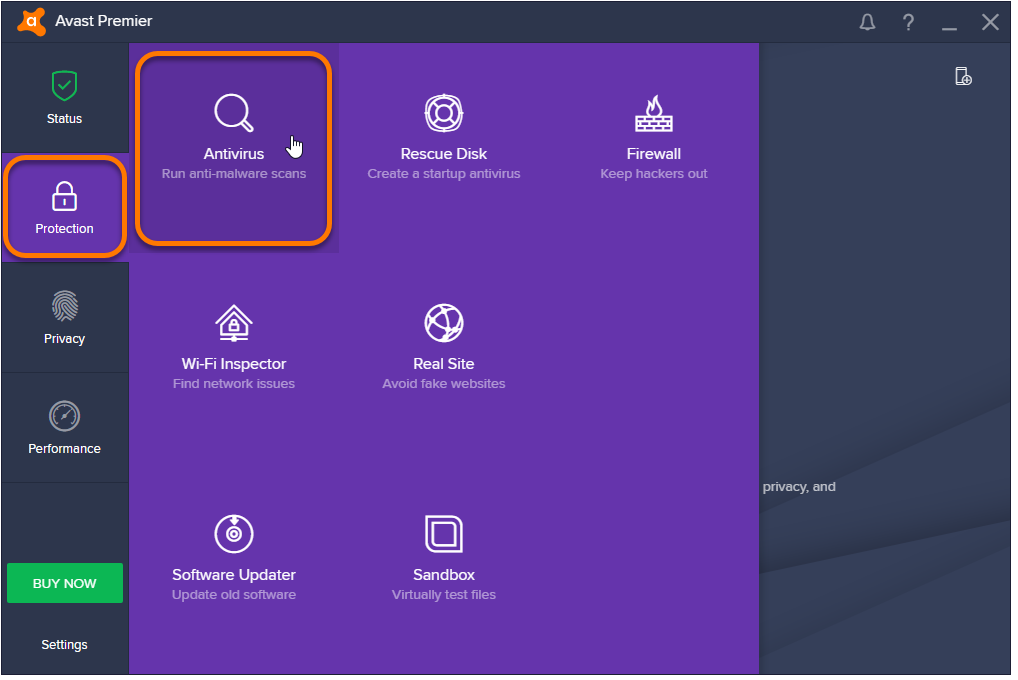The width and height of the screenshot is (1018, 680).
Task: Click the notification bell icon
Action: point(867,22)
